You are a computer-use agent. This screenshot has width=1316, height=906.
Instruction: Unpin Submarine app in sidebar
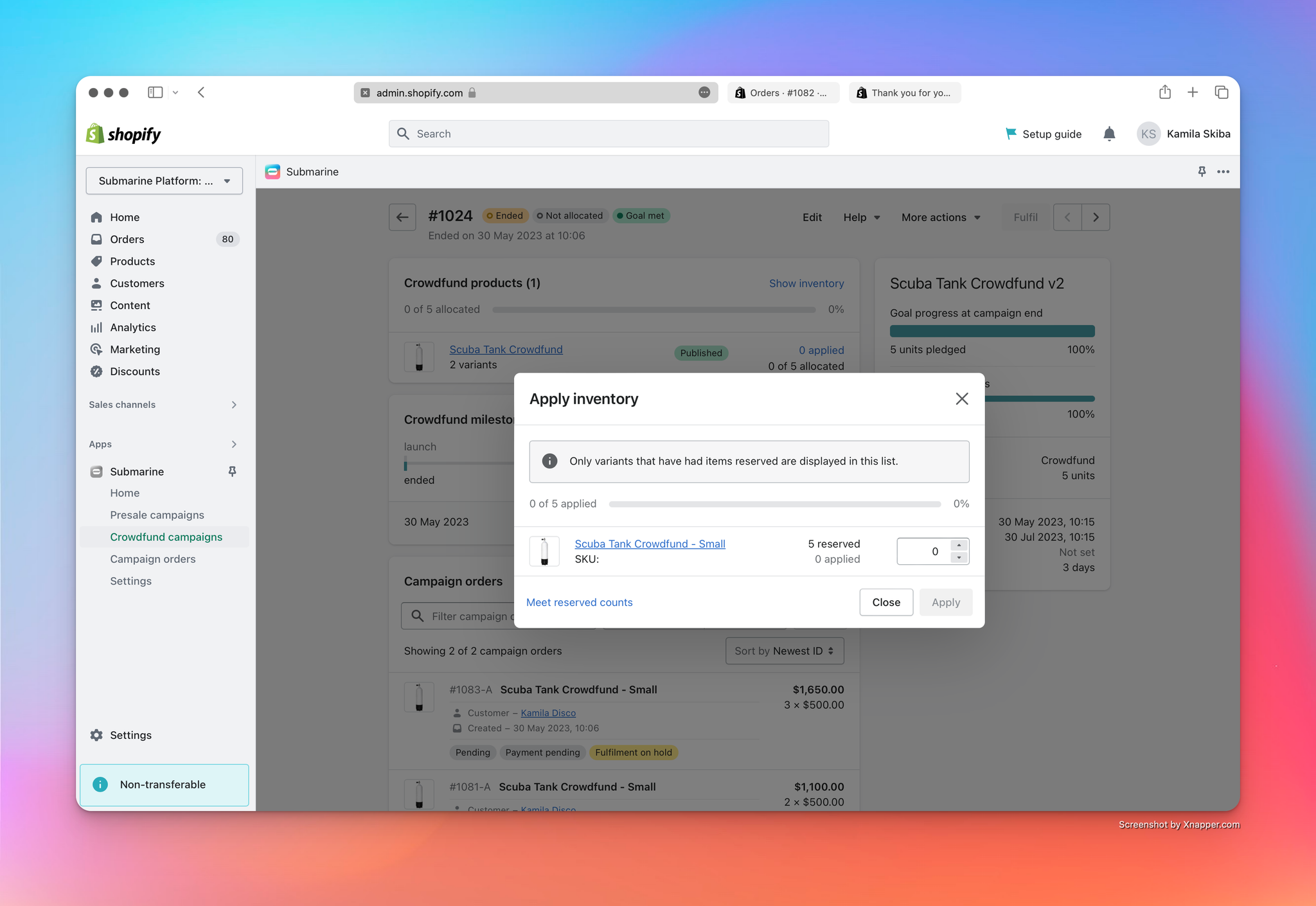[x=233, y=472]
